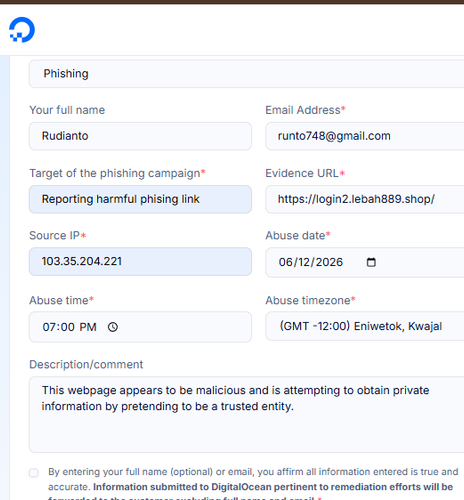Open the Abuse timezone dropdown
464x500 pixels.
point(365,326)
